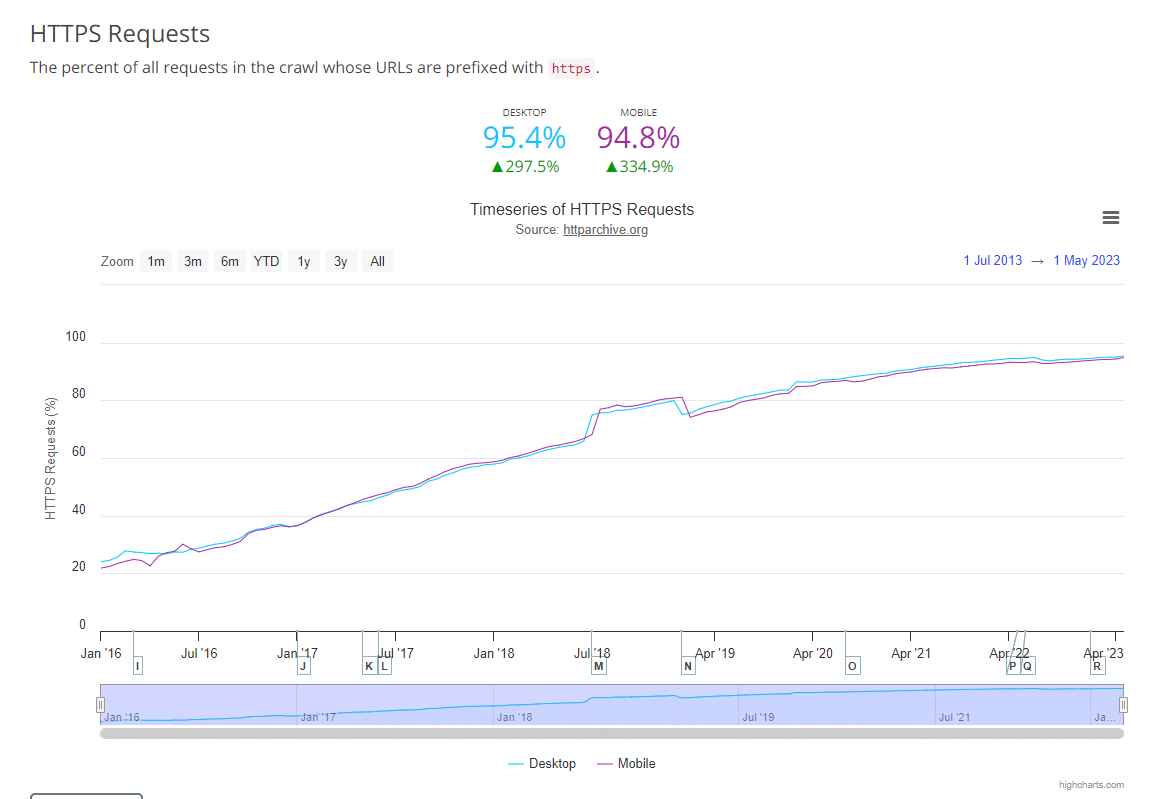
Task: Open annotation flag M
Action: coord(599,666)
